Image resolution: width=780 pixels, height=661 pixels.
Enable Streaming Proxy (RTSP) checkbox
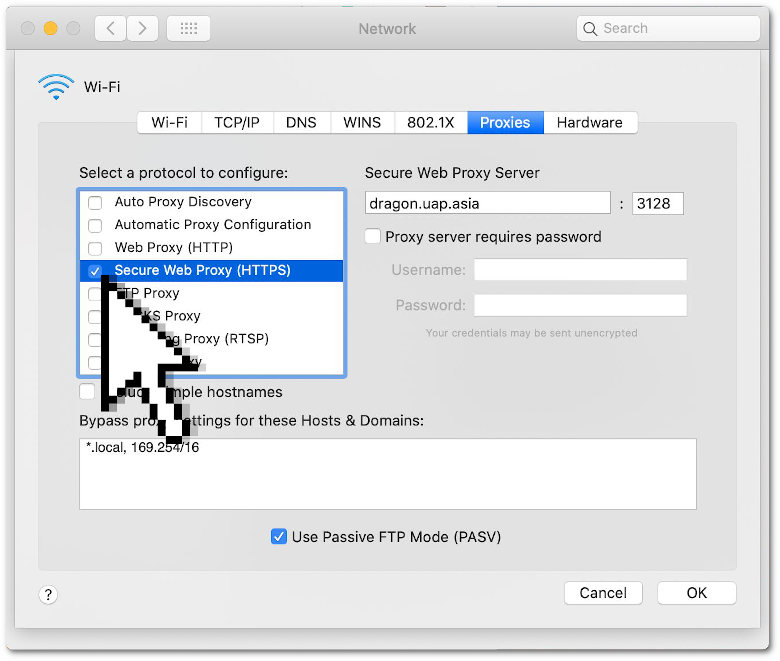pos(94,340)
